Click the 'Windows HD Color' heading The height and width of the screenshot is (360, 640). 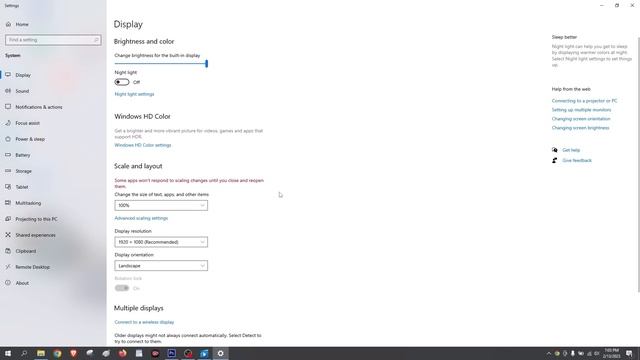click(142, 116)
